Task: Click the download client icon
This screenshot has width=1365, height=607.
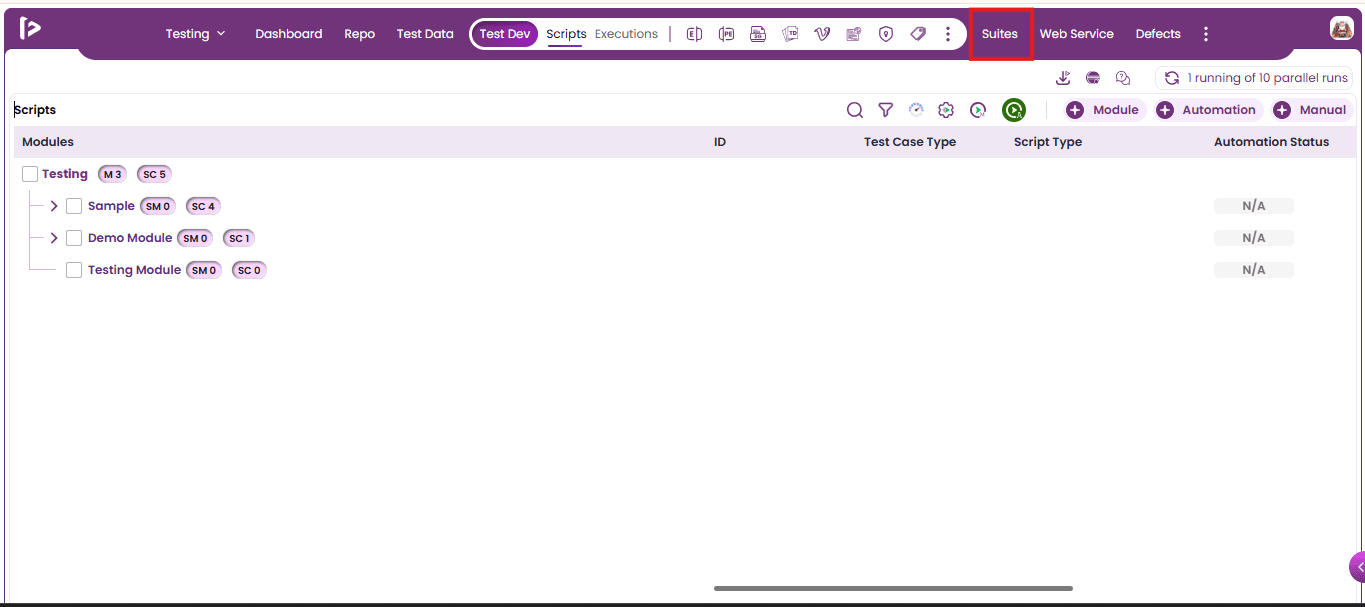Action: (x=1063, y=78)
